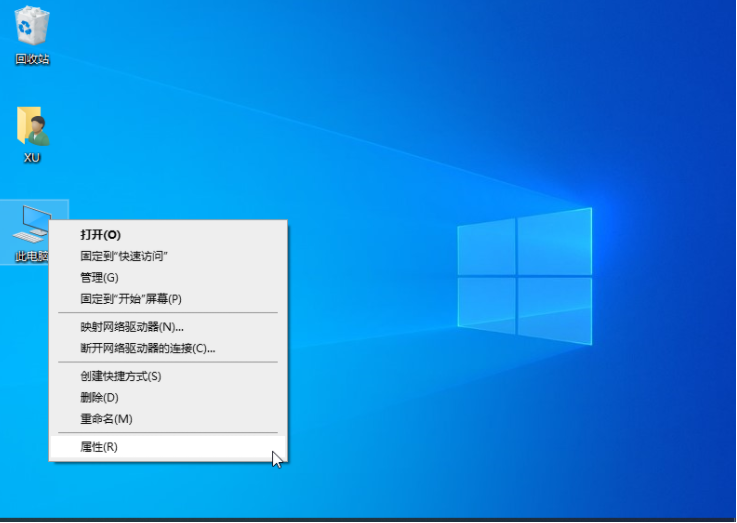Click the XU label under the folder
737x523 pixels.
coord(32,158)
